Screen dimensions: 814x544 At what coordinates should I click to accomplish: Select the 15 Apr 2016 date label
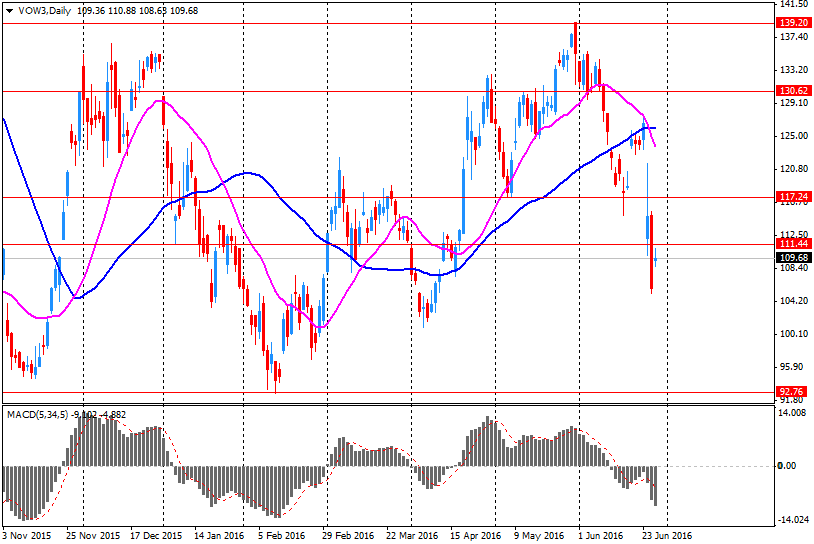(x=476, y=535)
